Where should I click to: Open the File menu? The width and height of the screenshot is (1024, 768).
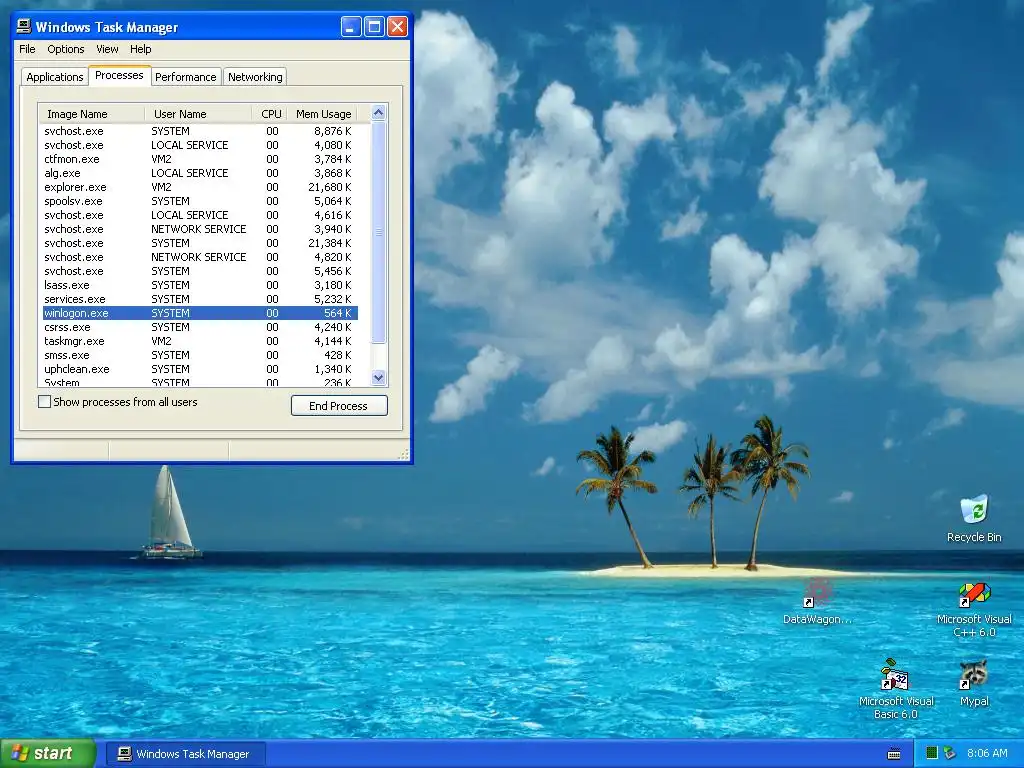point(27,49)
